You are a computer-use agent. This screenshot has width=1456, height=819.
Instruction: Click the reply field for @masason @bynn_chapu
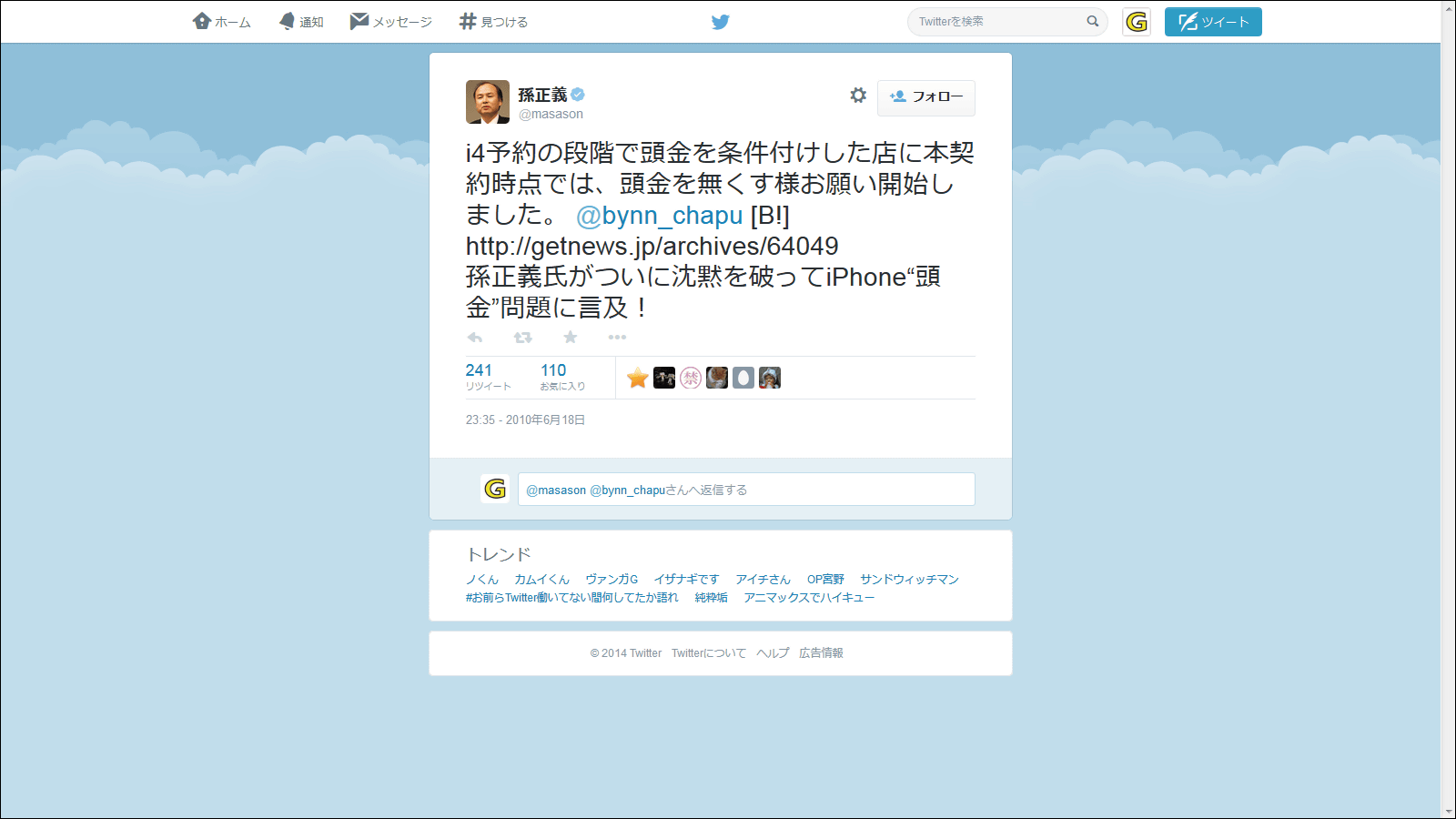click(x=746, y=490)
